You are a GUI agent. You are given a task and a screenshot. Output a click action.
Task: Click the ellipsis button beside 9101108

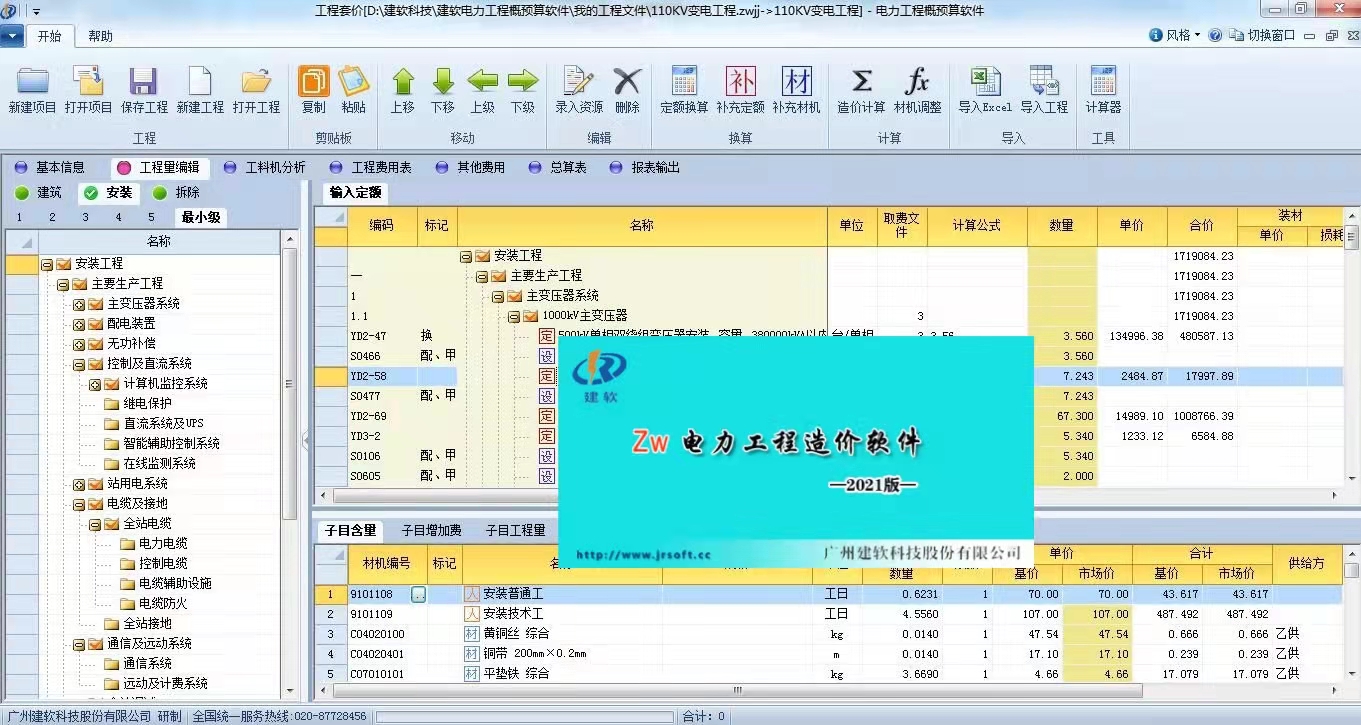(418, 594)
